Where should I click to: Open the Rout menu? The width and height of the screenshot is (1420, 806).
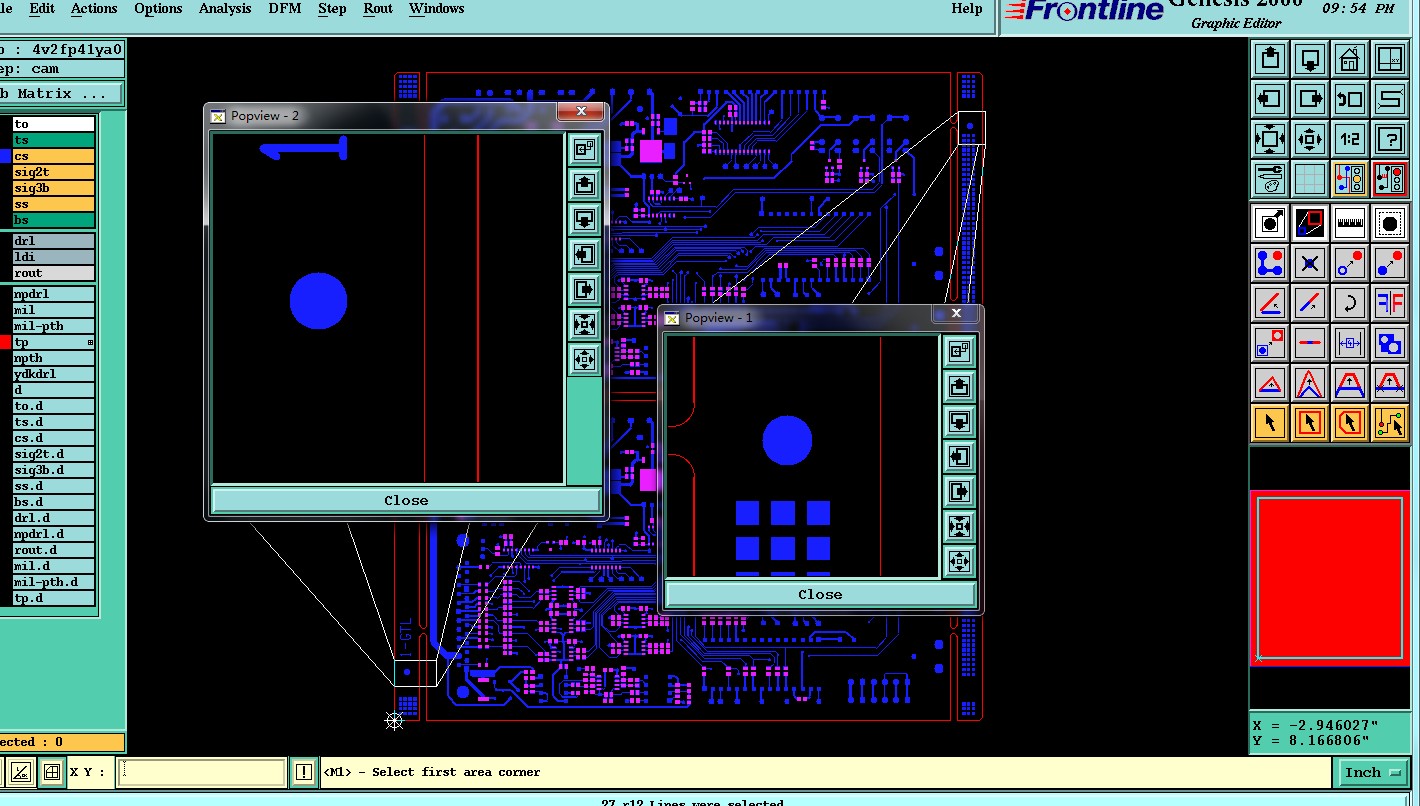pyautogui.click(x=378, y=9)
